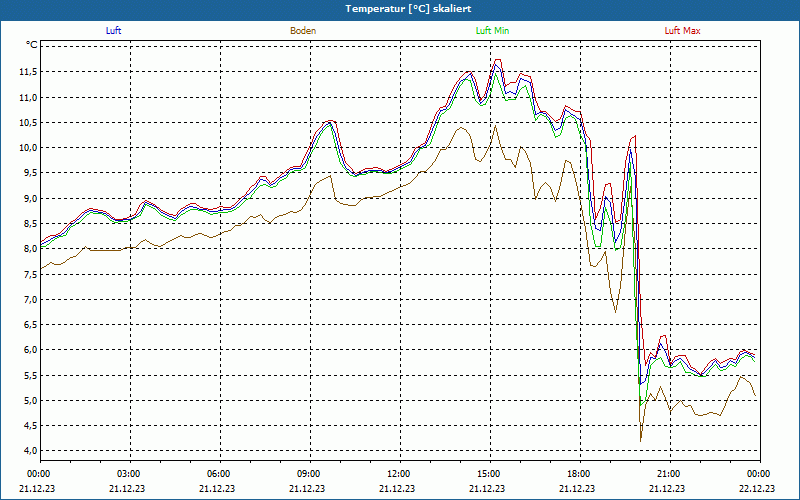Click the 5,5 y-axis value
The width and height of the screenshot is (800, 500).
[30, 376]
